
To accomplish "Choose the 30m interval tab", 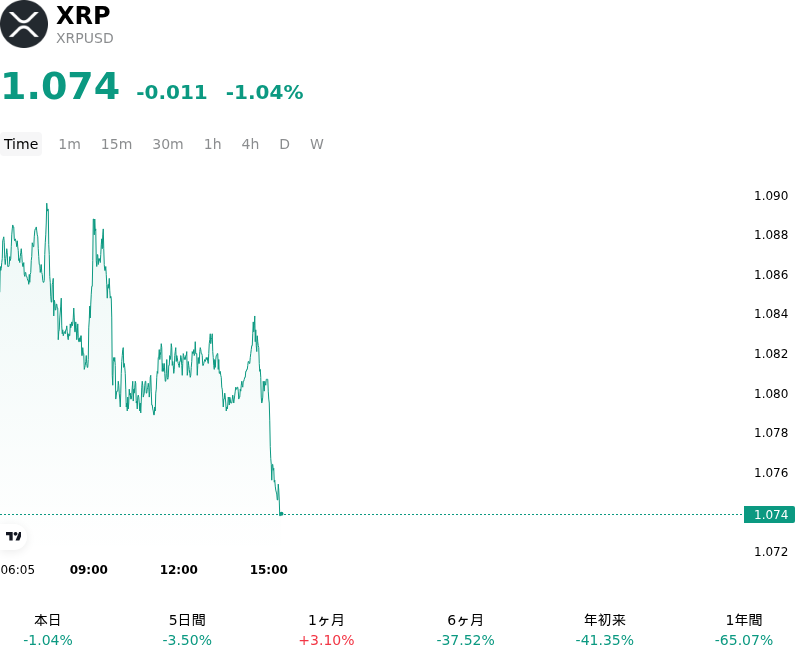I will point(168,144).
